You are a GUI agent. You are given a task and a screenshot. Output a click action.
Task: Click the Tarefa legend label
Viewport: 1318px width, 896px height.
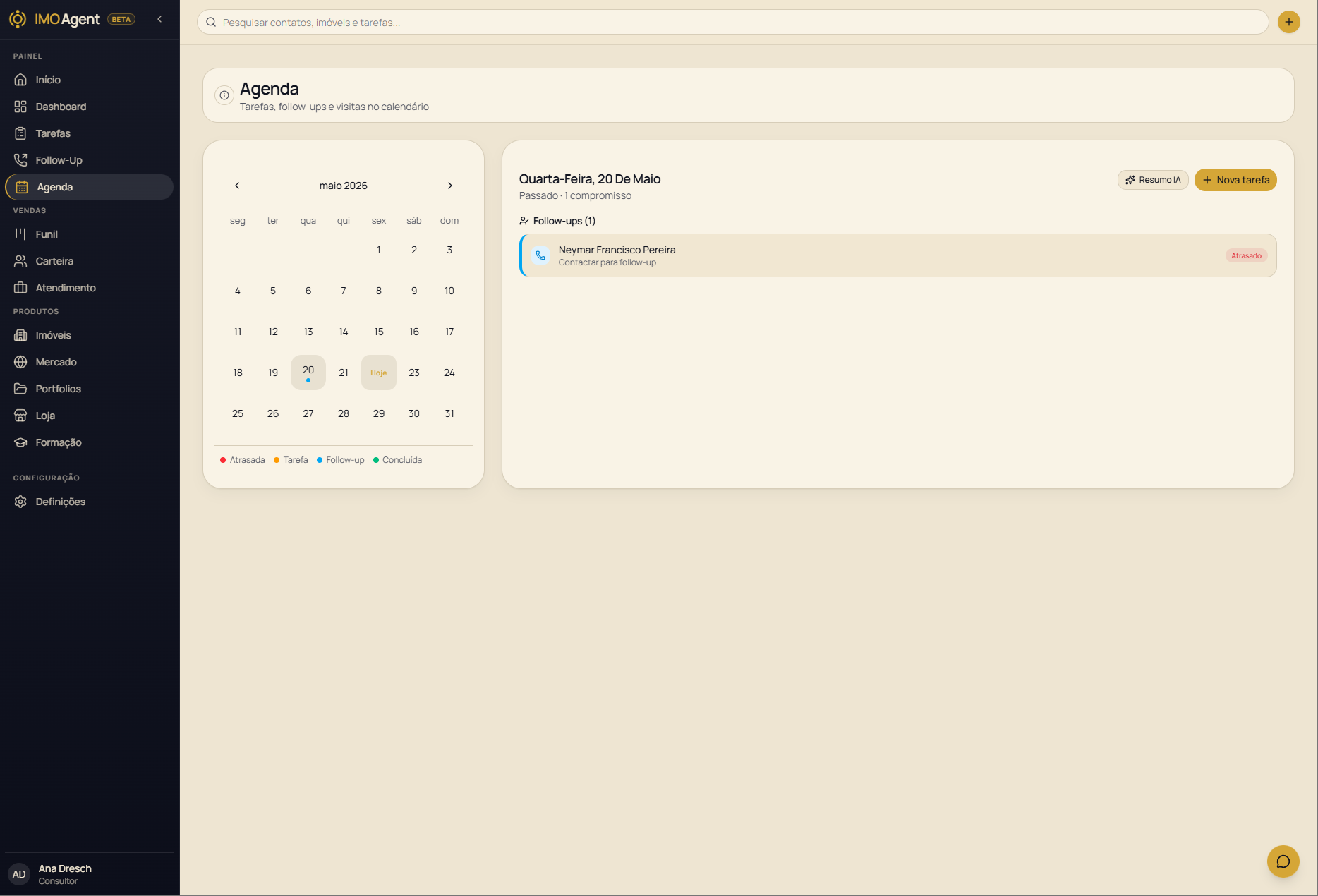point(296,460)
